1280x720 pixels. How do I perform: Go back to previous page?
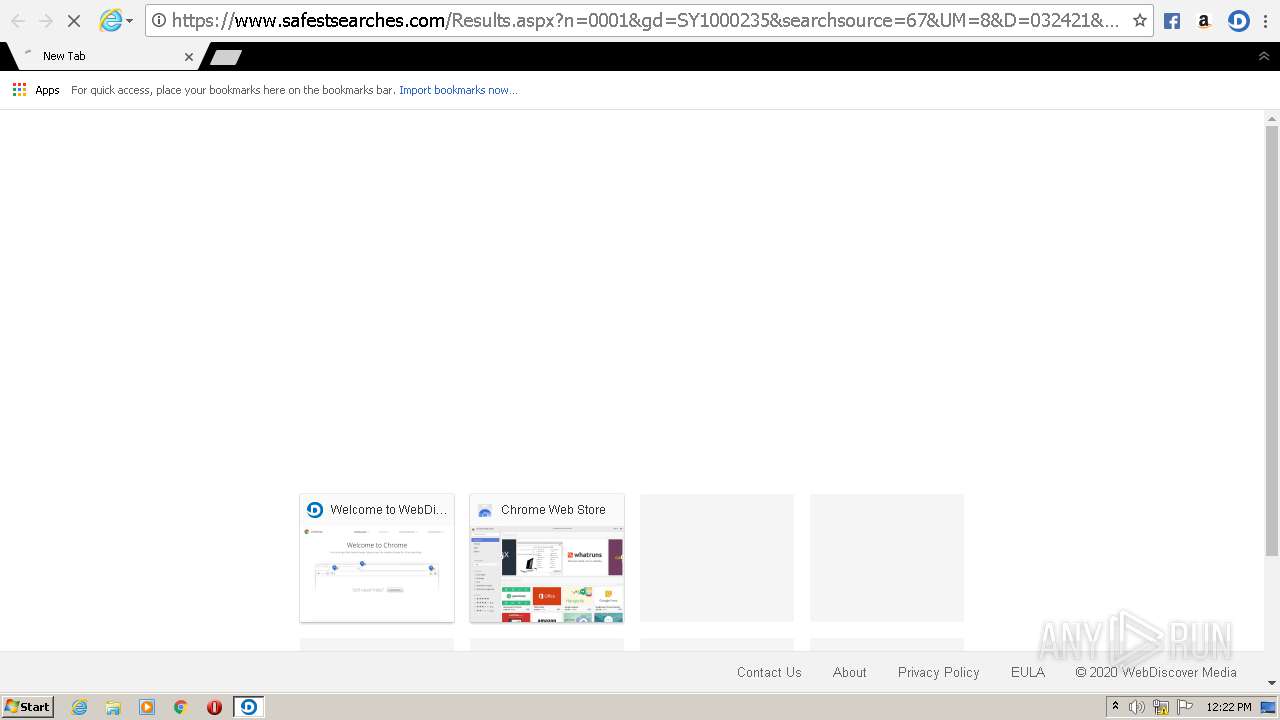click(18, 20)
